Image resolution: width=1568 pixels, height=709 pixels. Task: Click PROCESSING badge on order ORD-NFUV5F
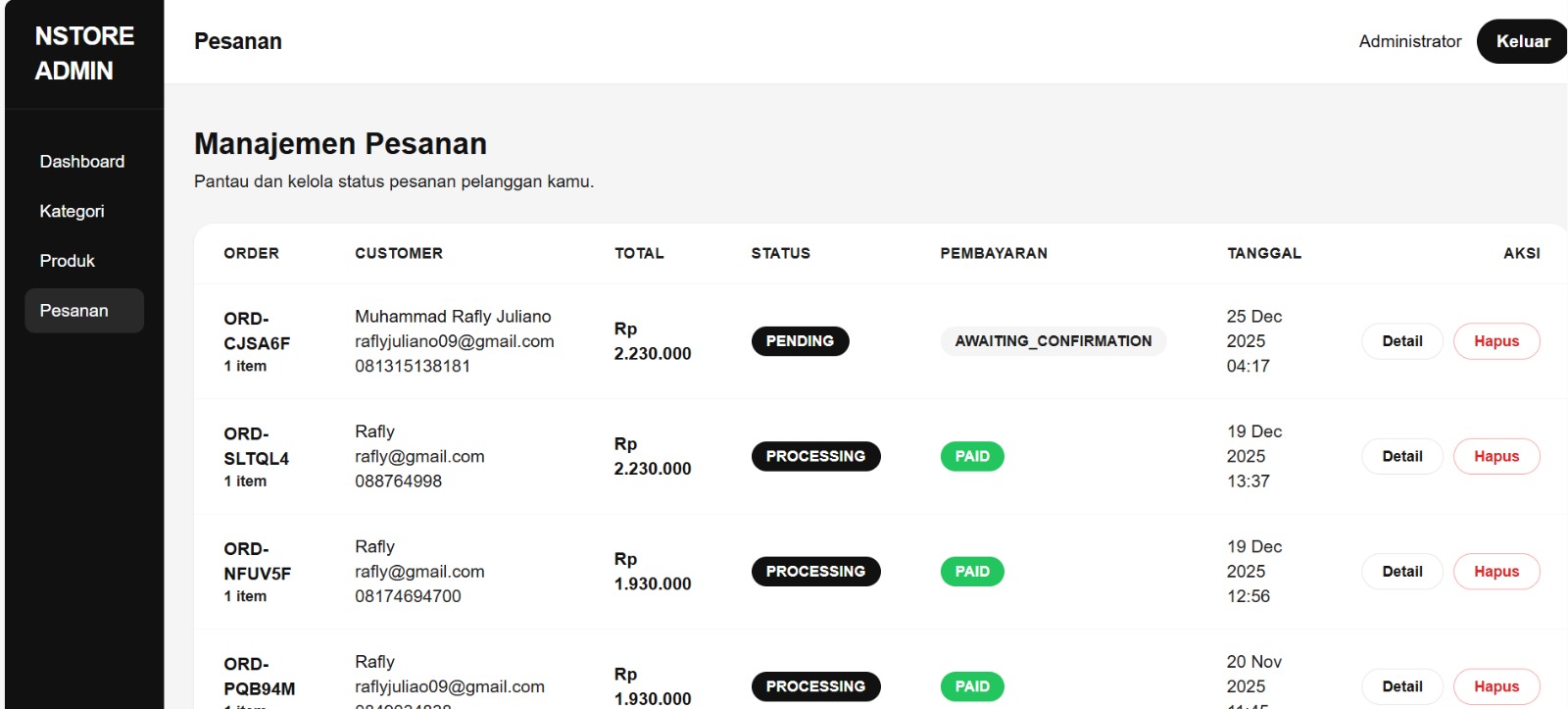point(815,572)
